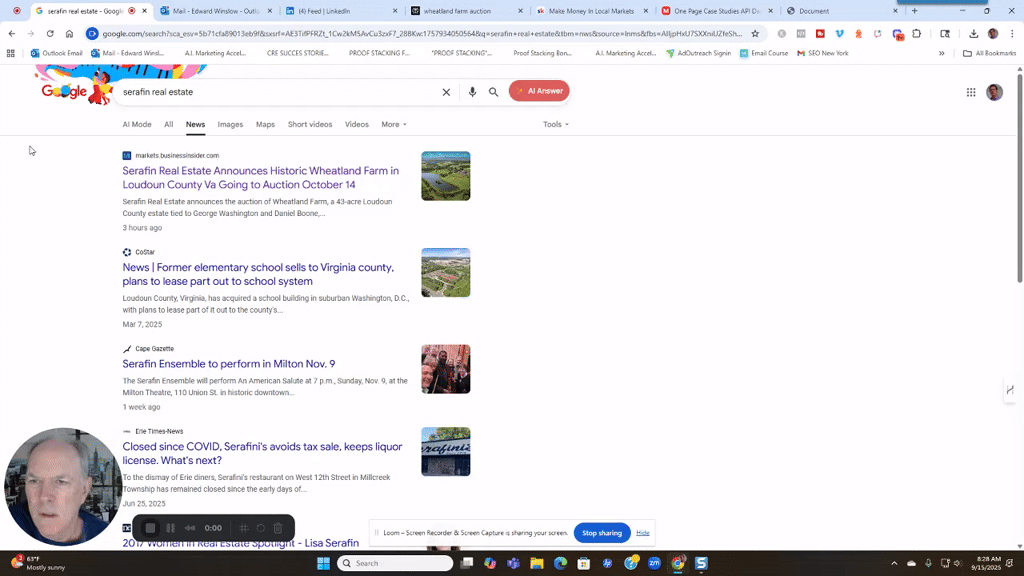Open the Google account avatar on page
Image resolution: width=1024 pixels, height=576 pixels.
pyautogui.click(x=995, y=92)
